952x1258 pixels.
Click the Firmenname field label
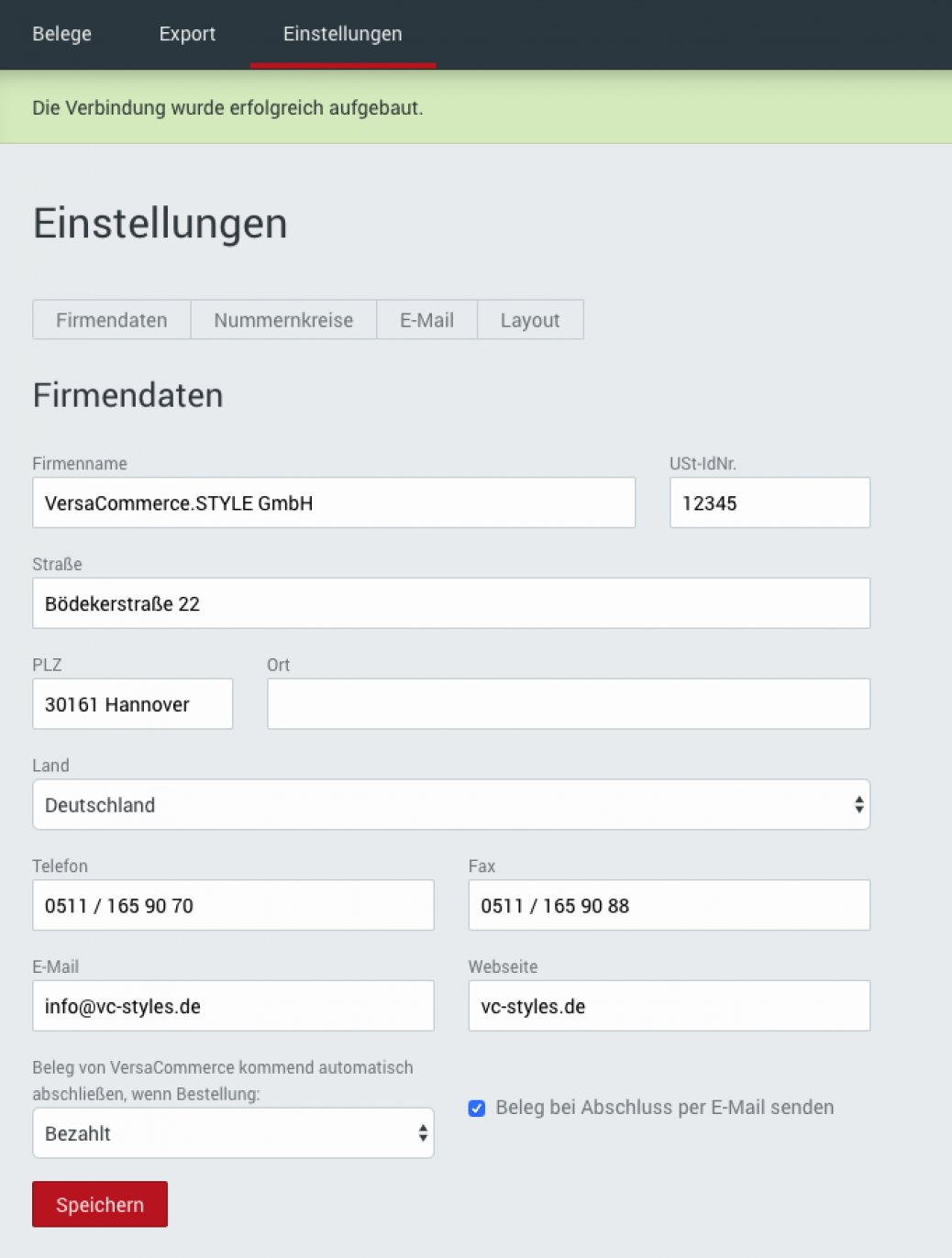(x=80, y=464)
